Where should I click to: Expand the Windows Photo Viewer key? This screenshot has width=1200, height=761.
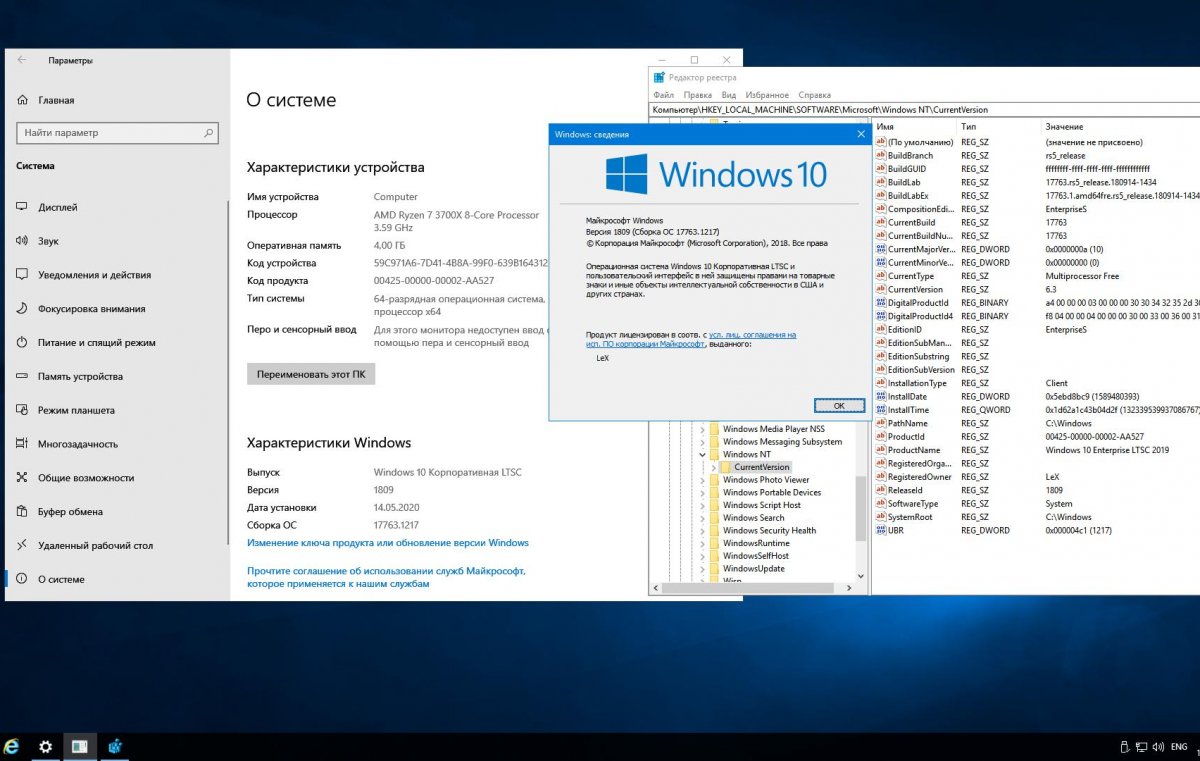coord(702,480)
